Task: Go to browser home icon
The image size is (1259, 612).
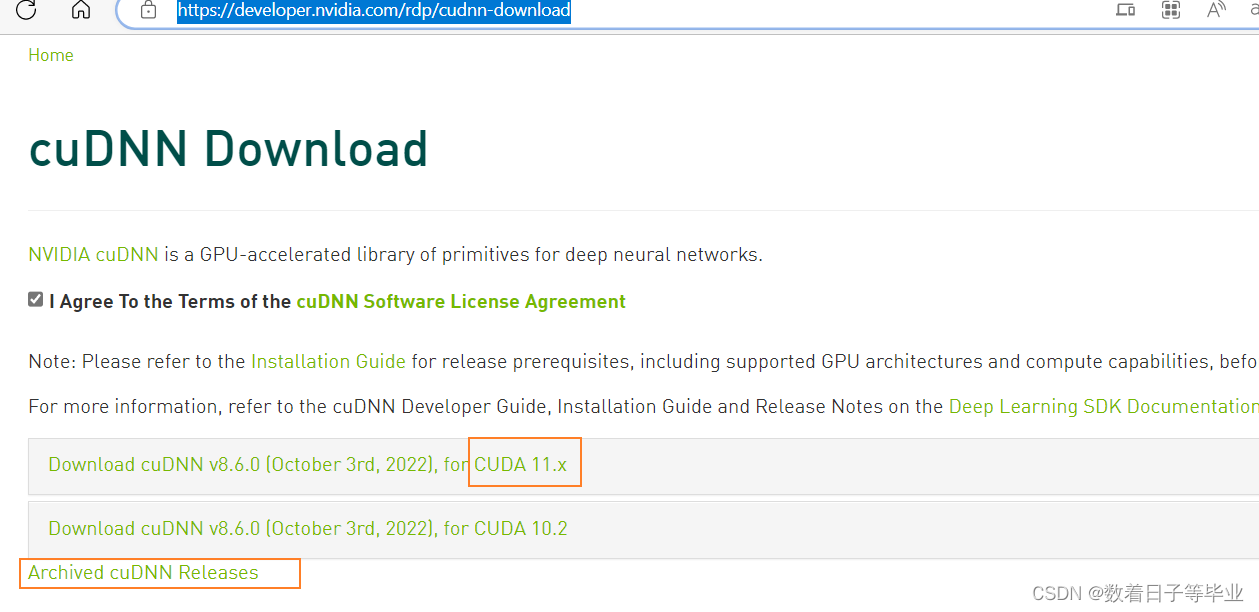Action: tap(81, 10)
